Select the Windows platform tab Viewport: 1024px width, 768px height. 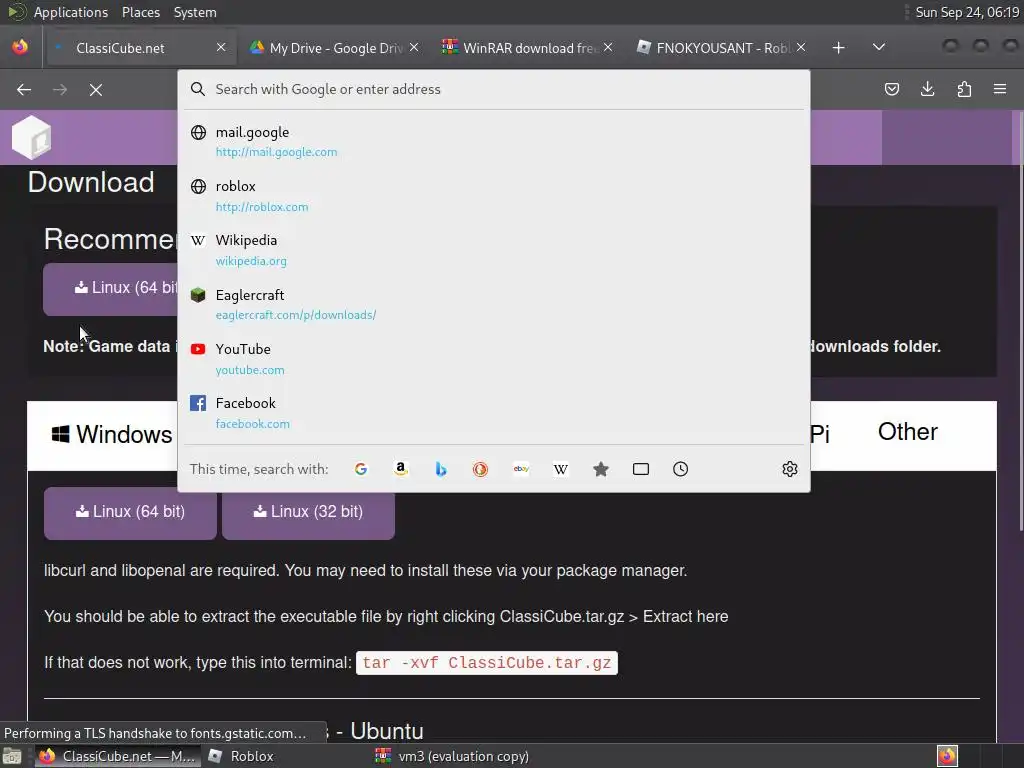[x=112, y=434]
